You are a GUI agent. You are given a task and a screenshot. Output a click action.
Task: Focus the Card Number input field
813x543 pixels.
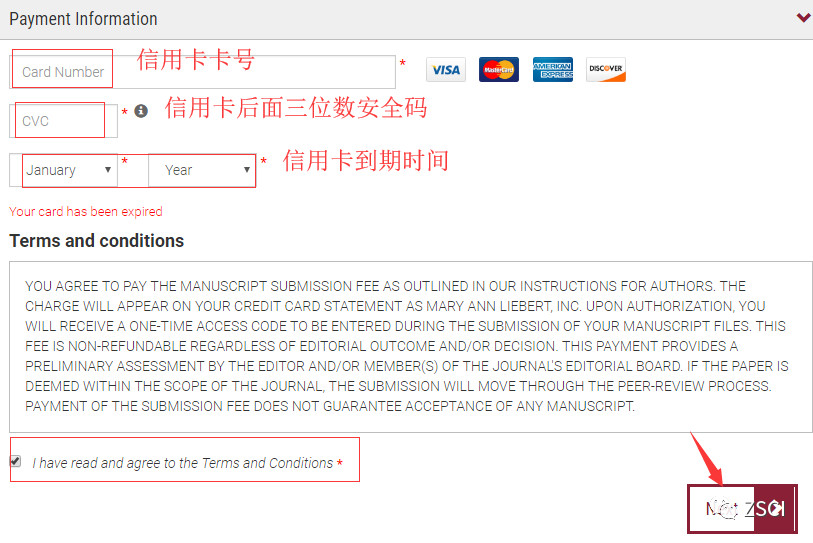point(202,72)
